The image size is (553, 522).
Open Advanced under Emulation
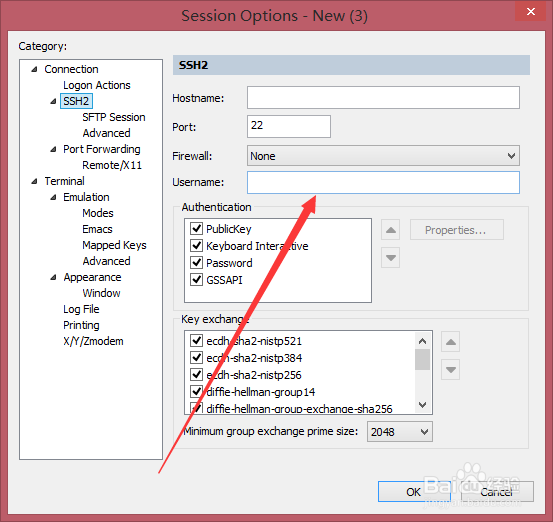pyautogui.click(x=106, y=261)
